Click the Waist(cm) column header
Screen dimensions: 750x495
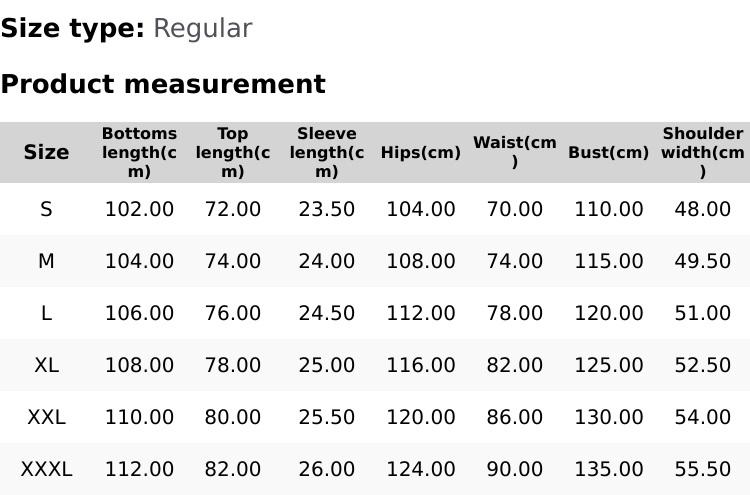pyautogui.click(x=514, y=152)
